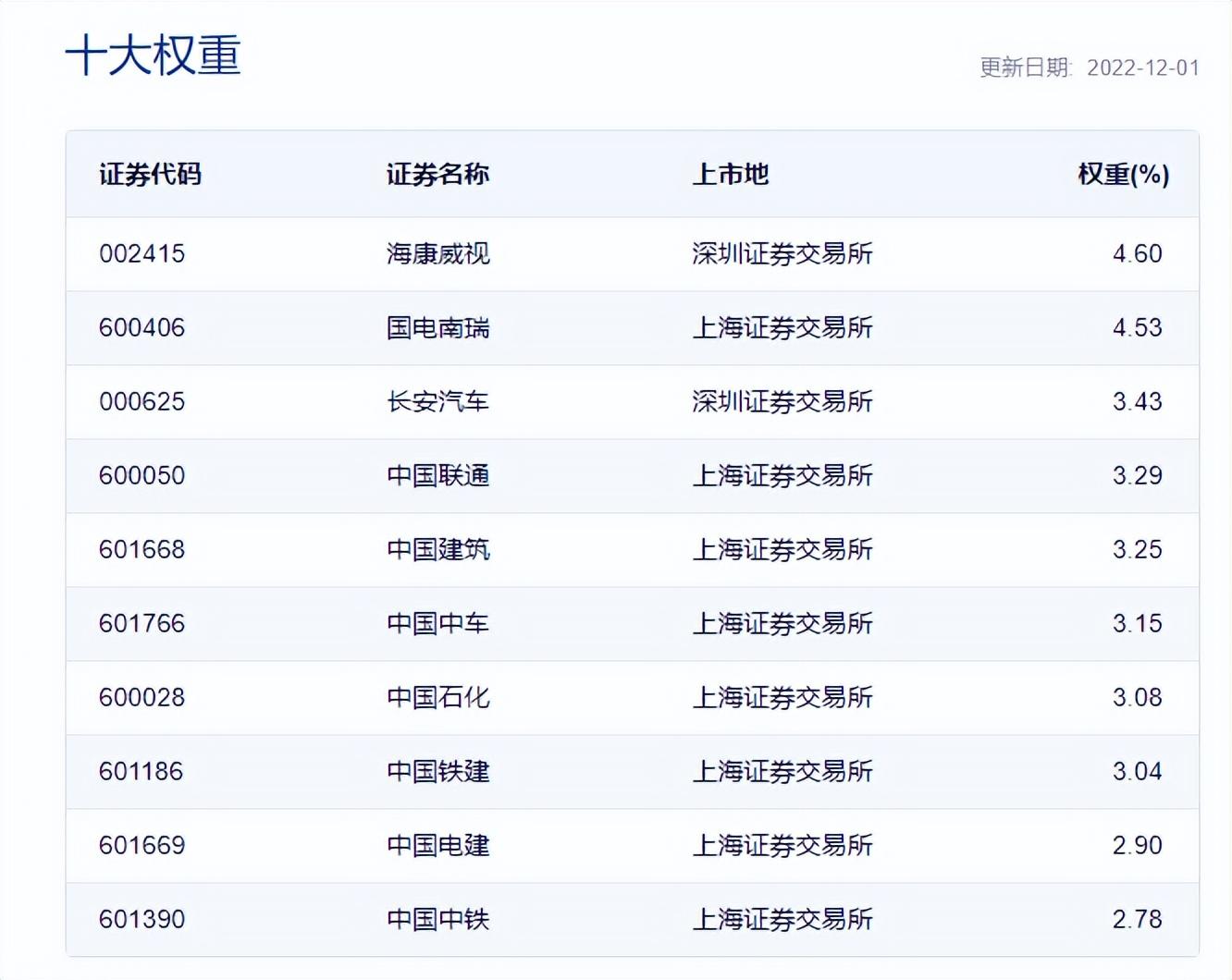The image size is (1232, 980).
Task: Select stock name 国电南瑞
Action: point(437,327)
